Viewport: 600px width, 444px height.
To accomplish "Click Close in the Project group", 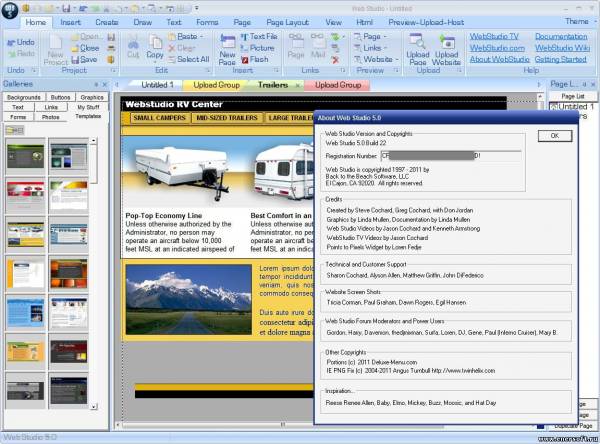I will [x=85, y=48].
